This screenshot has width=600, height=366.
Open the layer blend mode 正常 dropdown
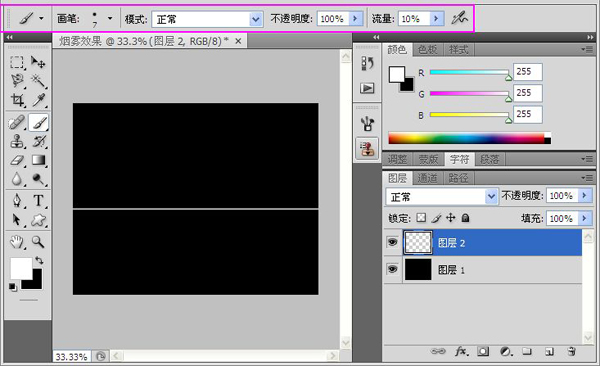click(x=442, y=196)
